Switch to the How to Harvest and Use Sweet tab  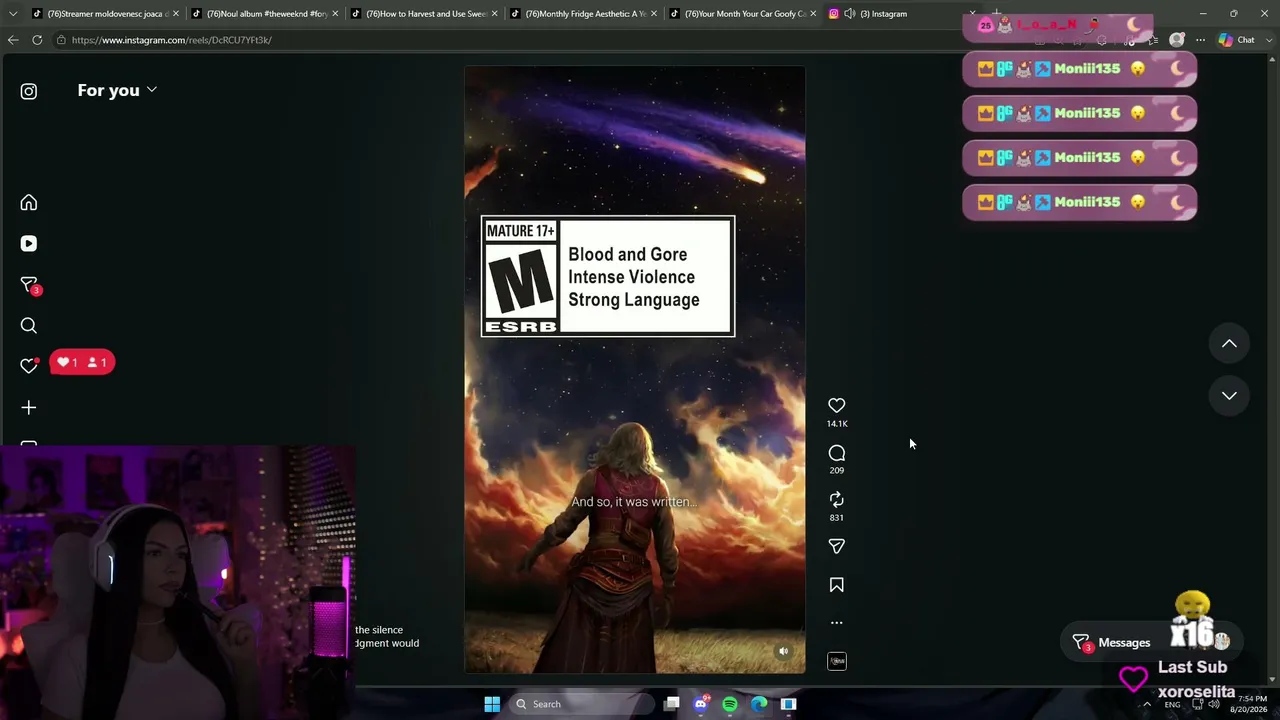[423, 14]
